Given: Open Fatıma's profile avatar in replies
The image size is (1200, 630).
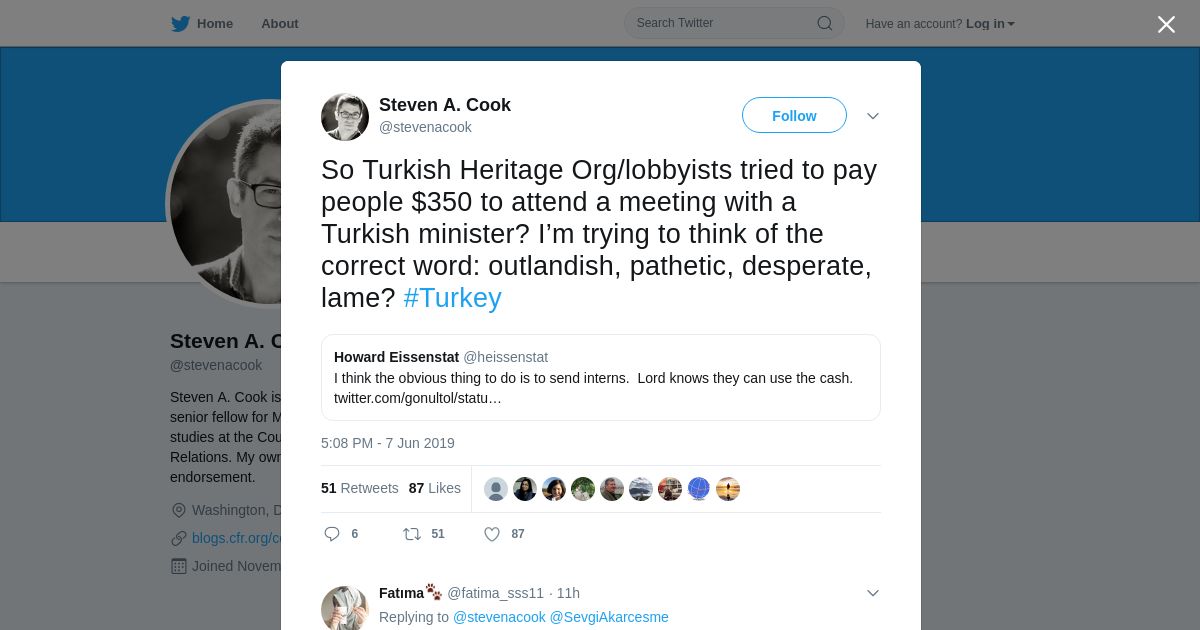Looking at the screenshot, I should click(345, 608).
